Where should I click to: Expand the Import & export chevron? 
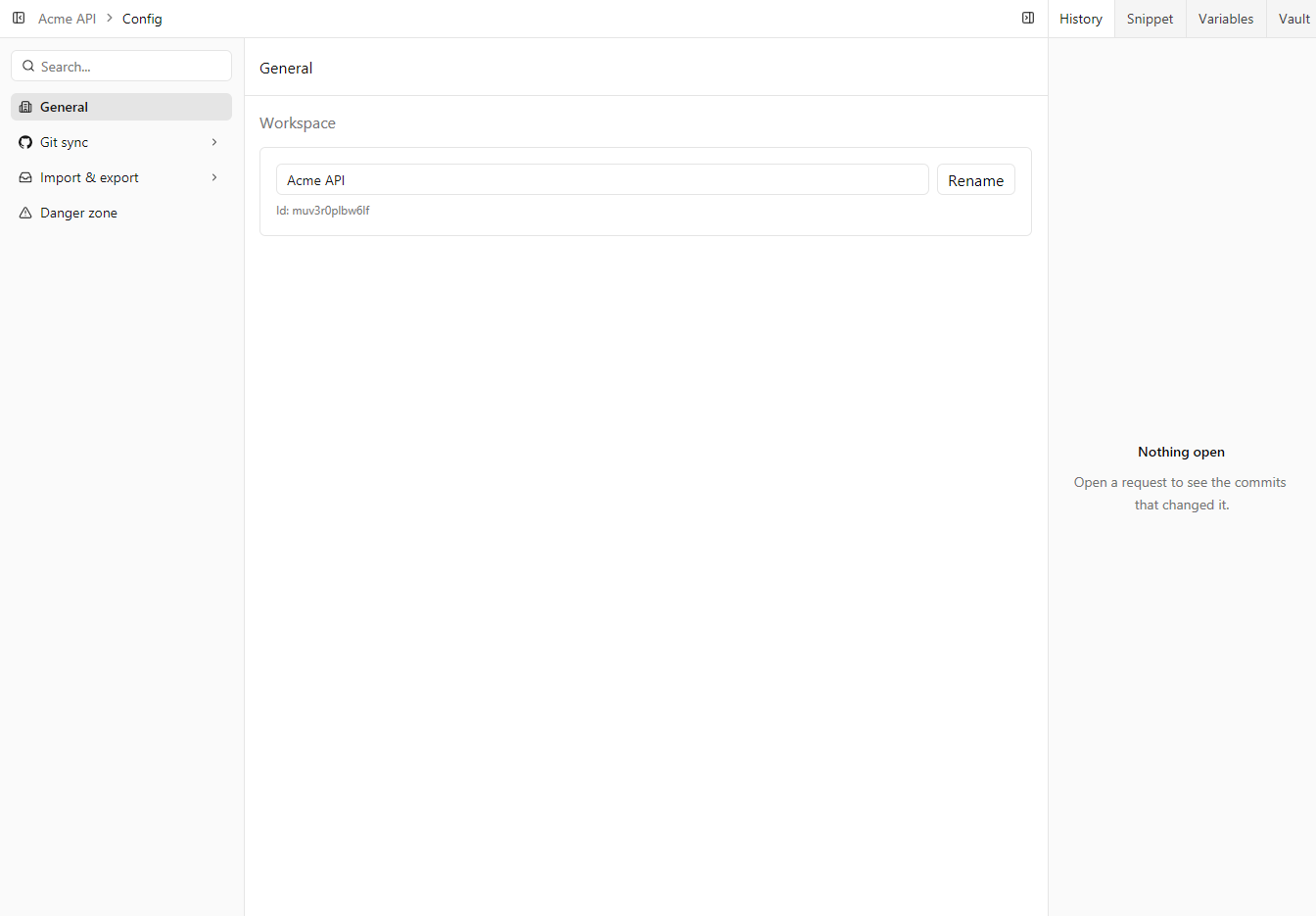[x=214, y=177]
